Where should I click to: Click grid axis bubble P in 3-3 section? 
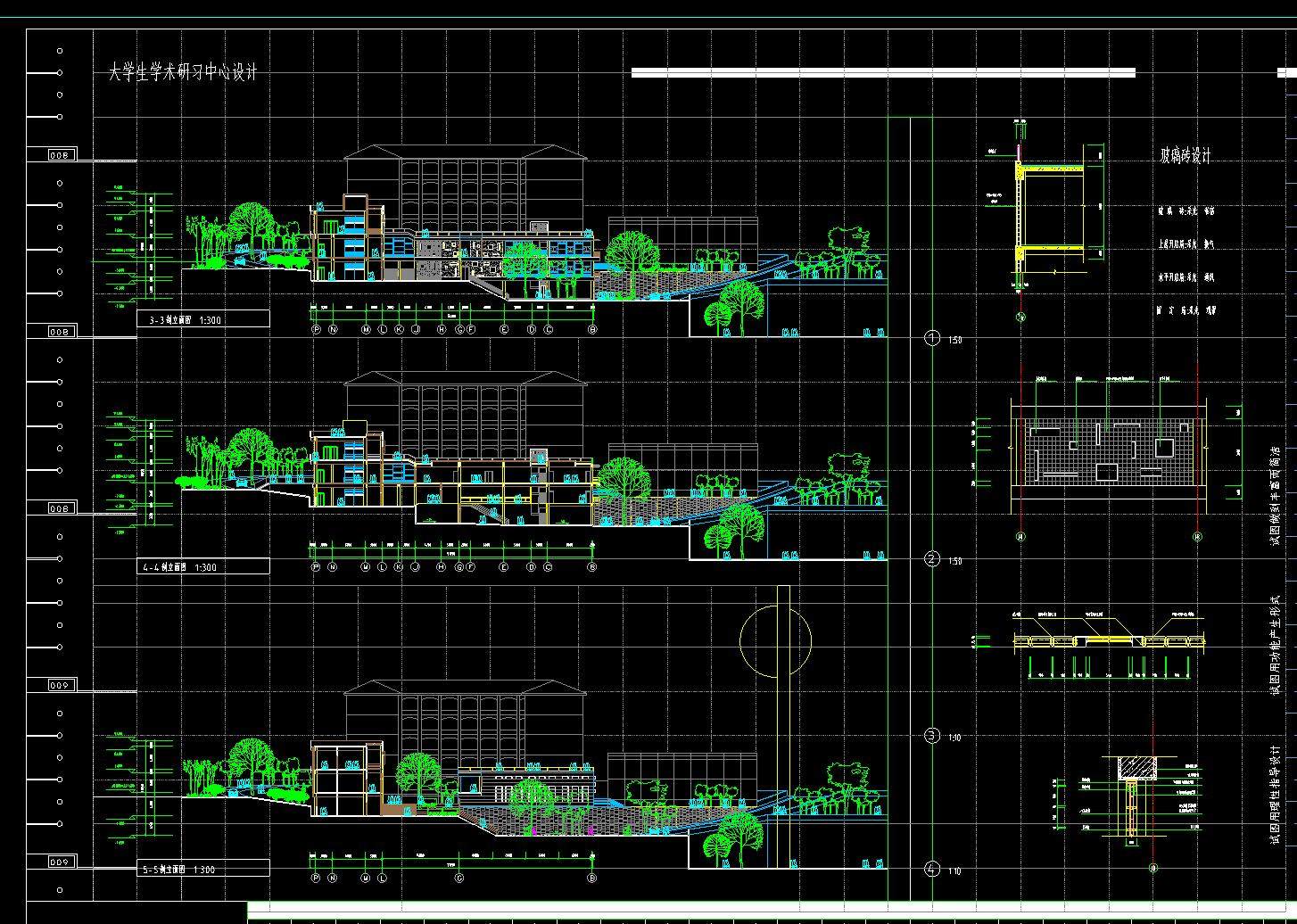316,330
